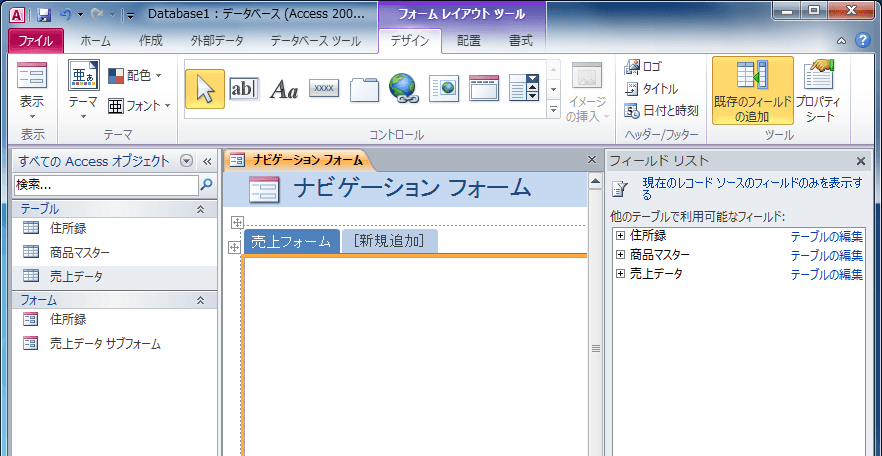882x456 pixels.
Task: Switch to the 作成 ribbon tab
Action: click(150, 40)
